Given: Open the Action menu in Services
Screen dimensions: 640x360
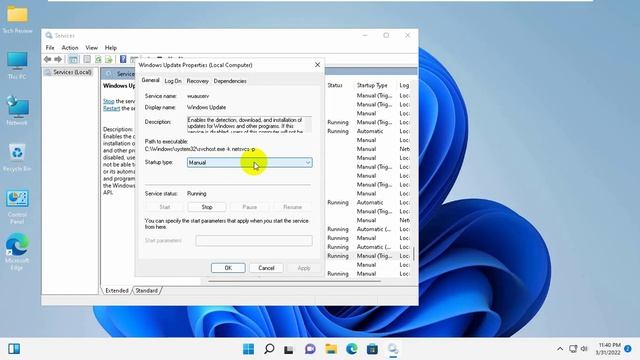Looking at the screenshot, I should click(x=70, y=48).
